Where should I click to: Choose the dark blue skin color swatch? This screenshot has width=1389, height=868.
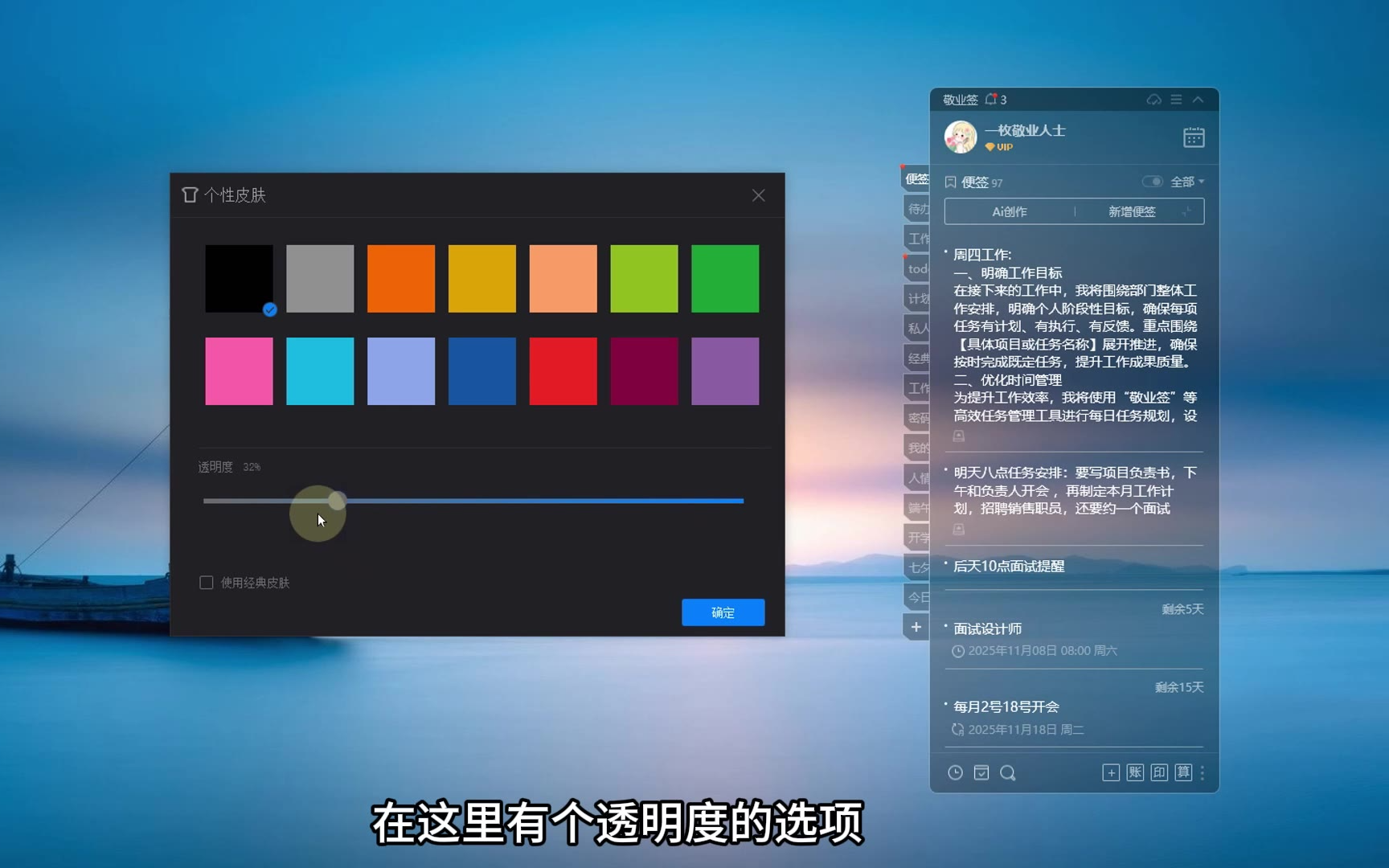click(482, 371)
